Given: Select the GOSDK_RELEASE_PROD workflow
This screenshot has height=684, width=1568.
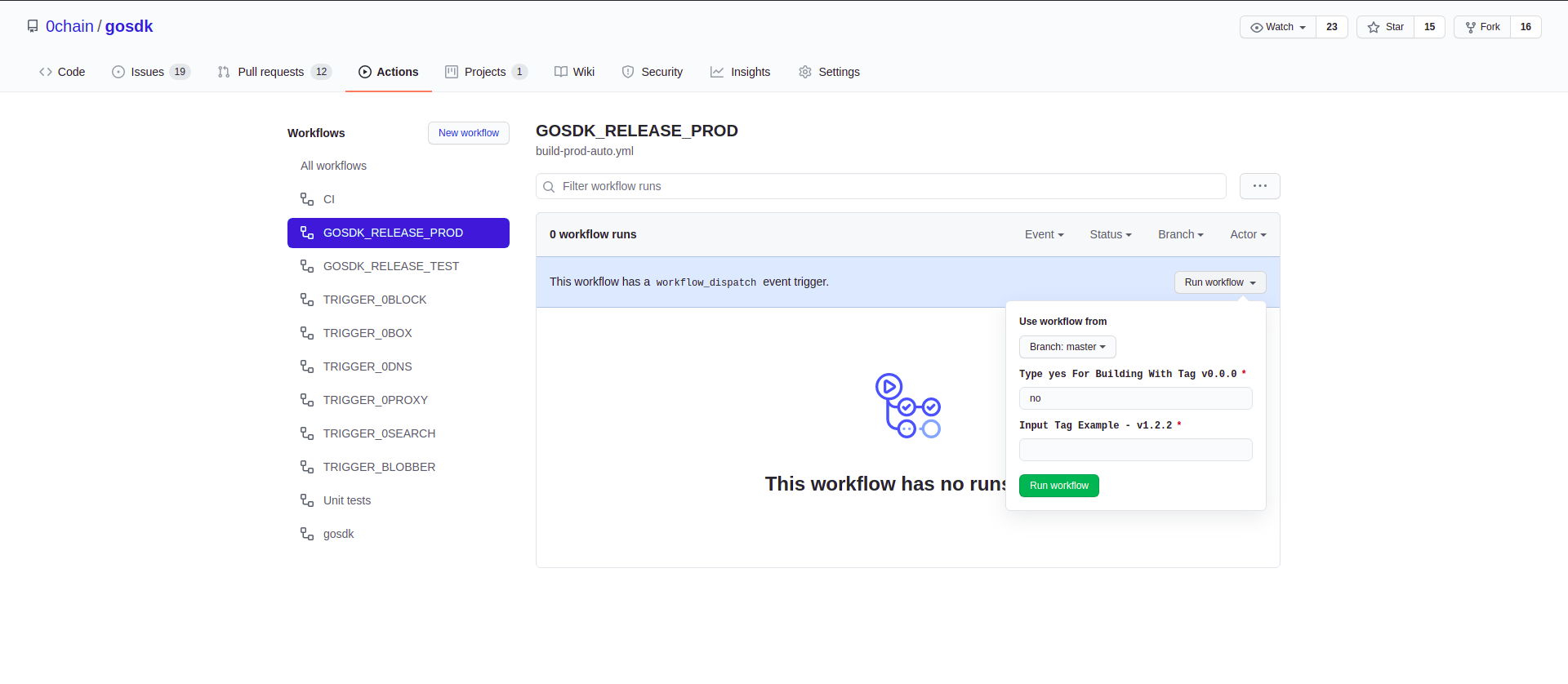Looking at the screenshot, I should 399,233.
